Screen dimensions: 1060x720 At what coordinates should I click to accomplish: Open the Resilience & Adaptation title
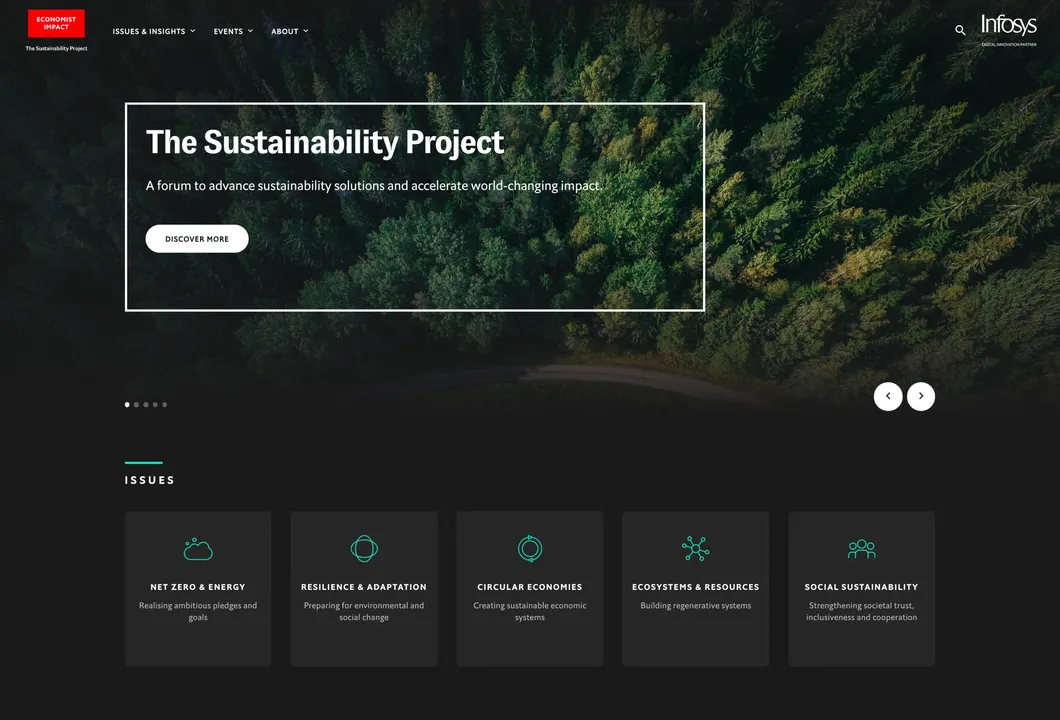364,587
